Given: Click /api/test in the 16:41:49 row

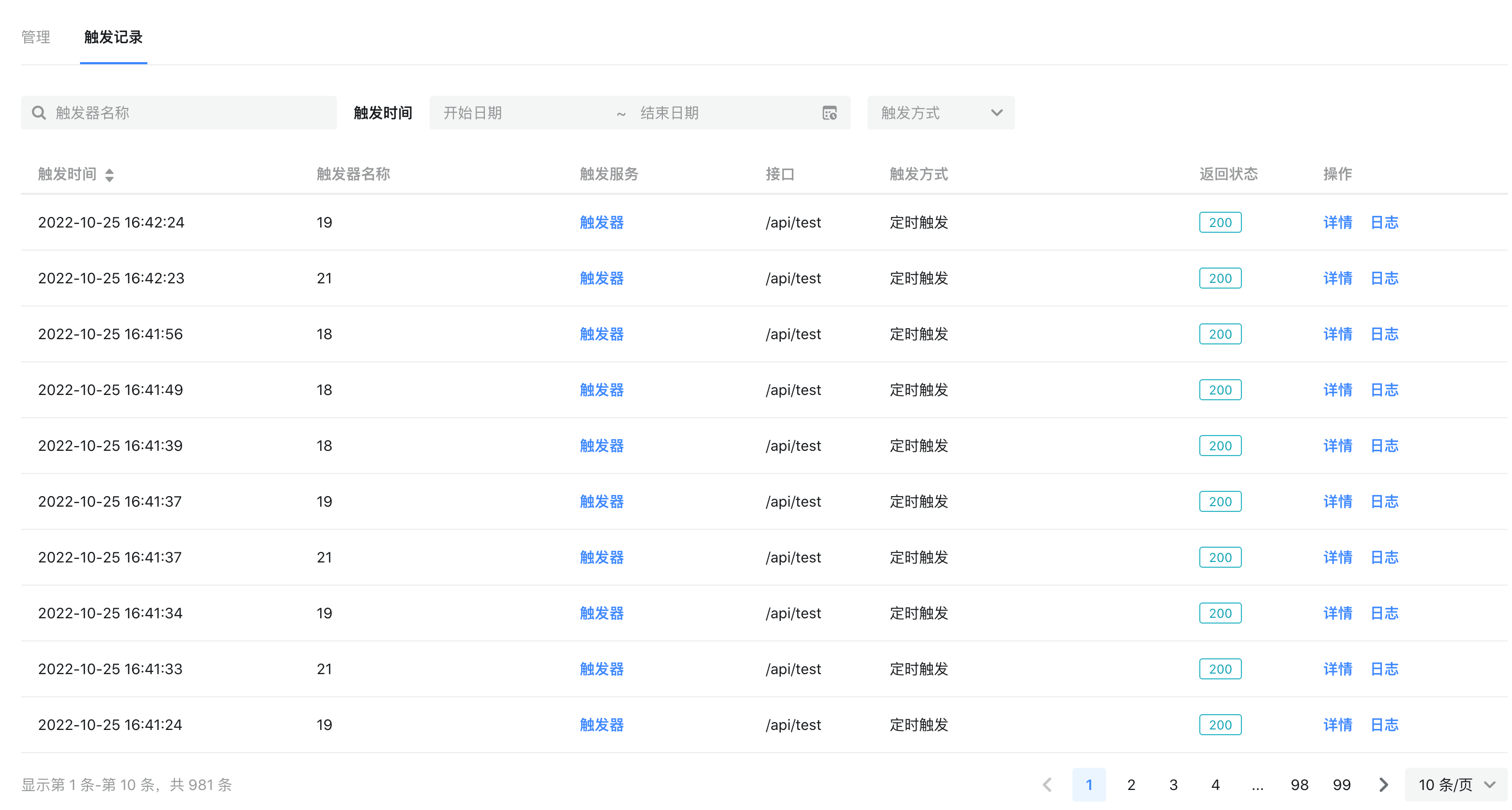Looking at the screenshot, I should click(793, 390).
